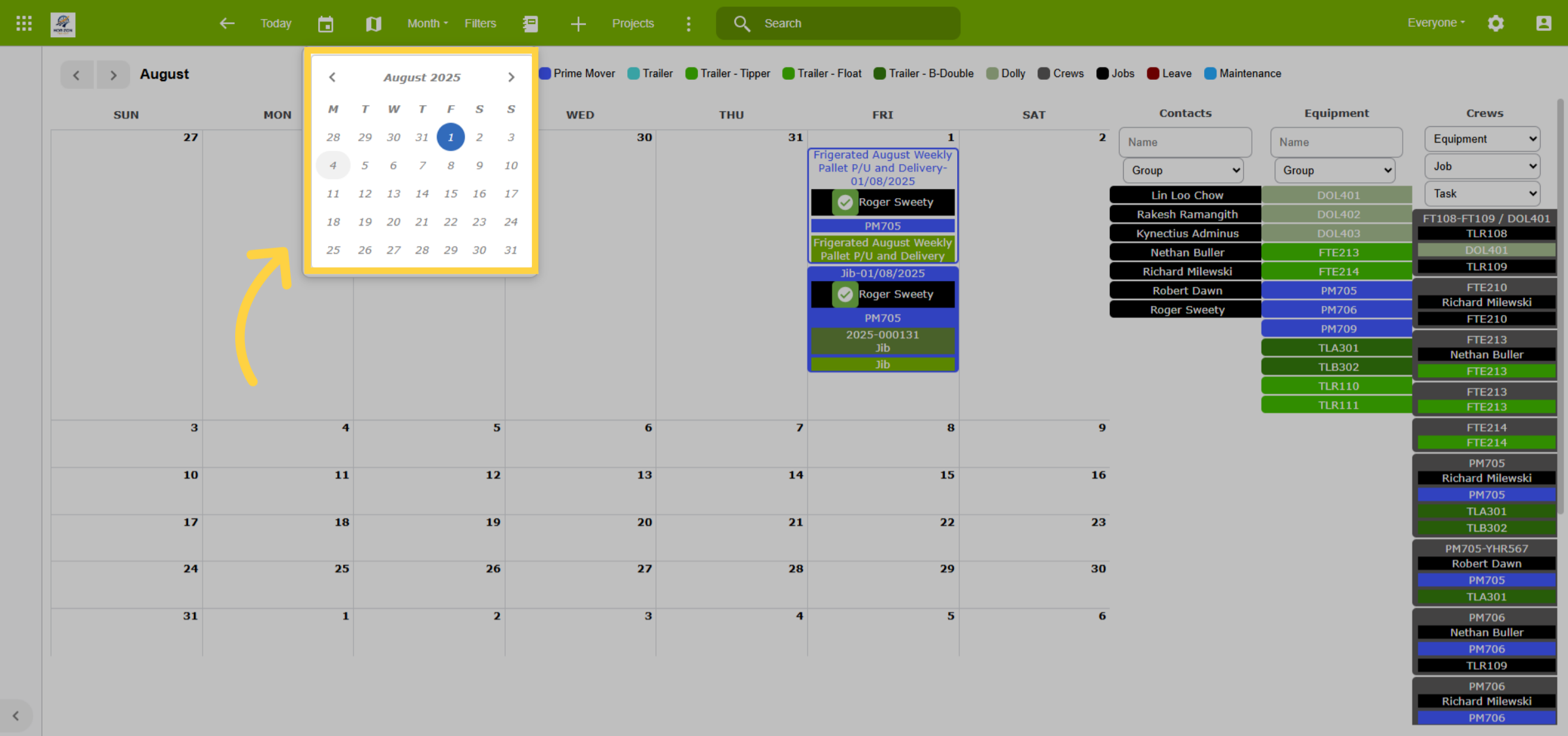Open Frigerated August Weekly Pallet job 01/08/2025
The width and height of the screenshot is (1568, 736).
(x=883, y=169)
